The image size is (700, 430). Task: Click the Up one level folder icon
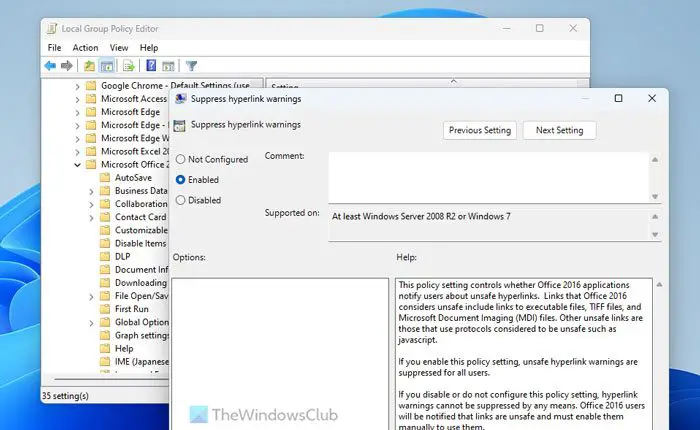click(x=89, y=66)
